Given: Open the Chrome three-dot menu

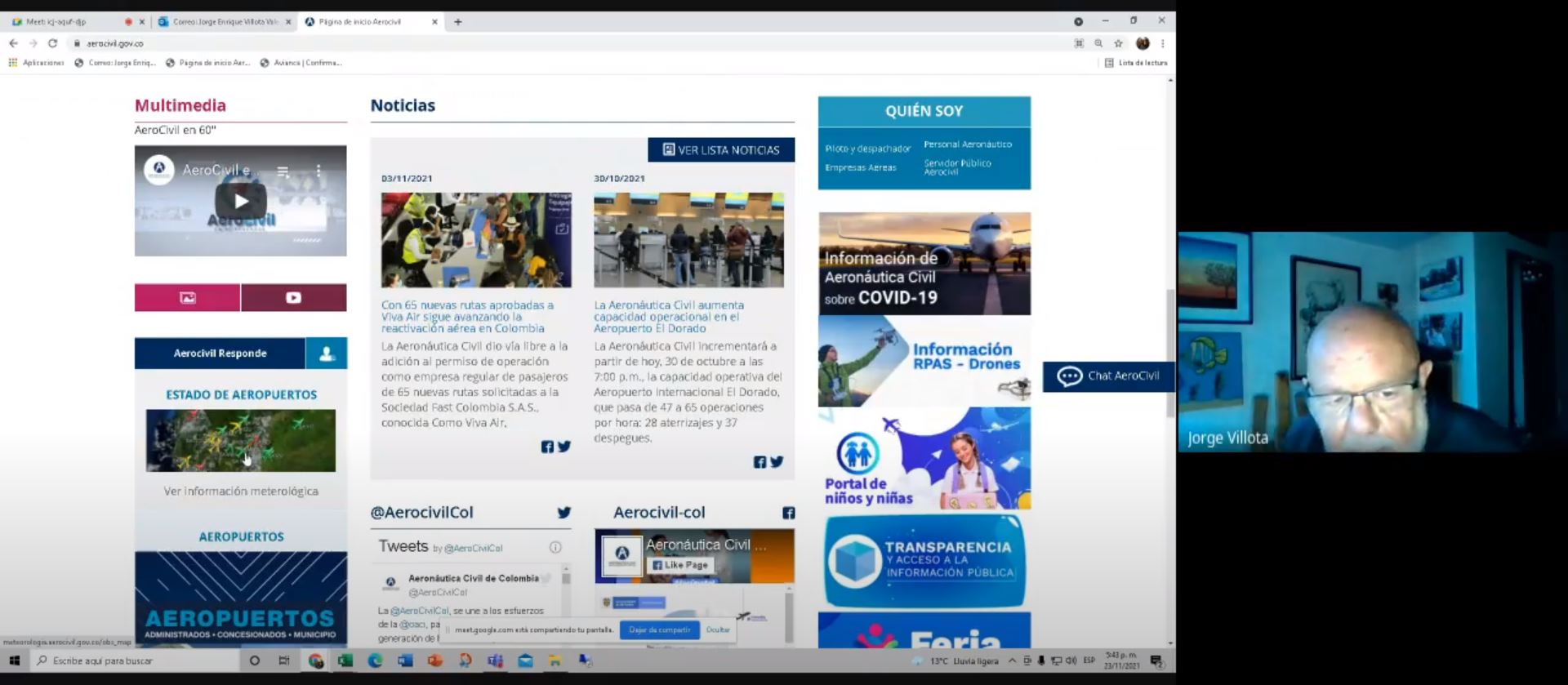Looking at the screenshot, I should (x=1162, y=43).
